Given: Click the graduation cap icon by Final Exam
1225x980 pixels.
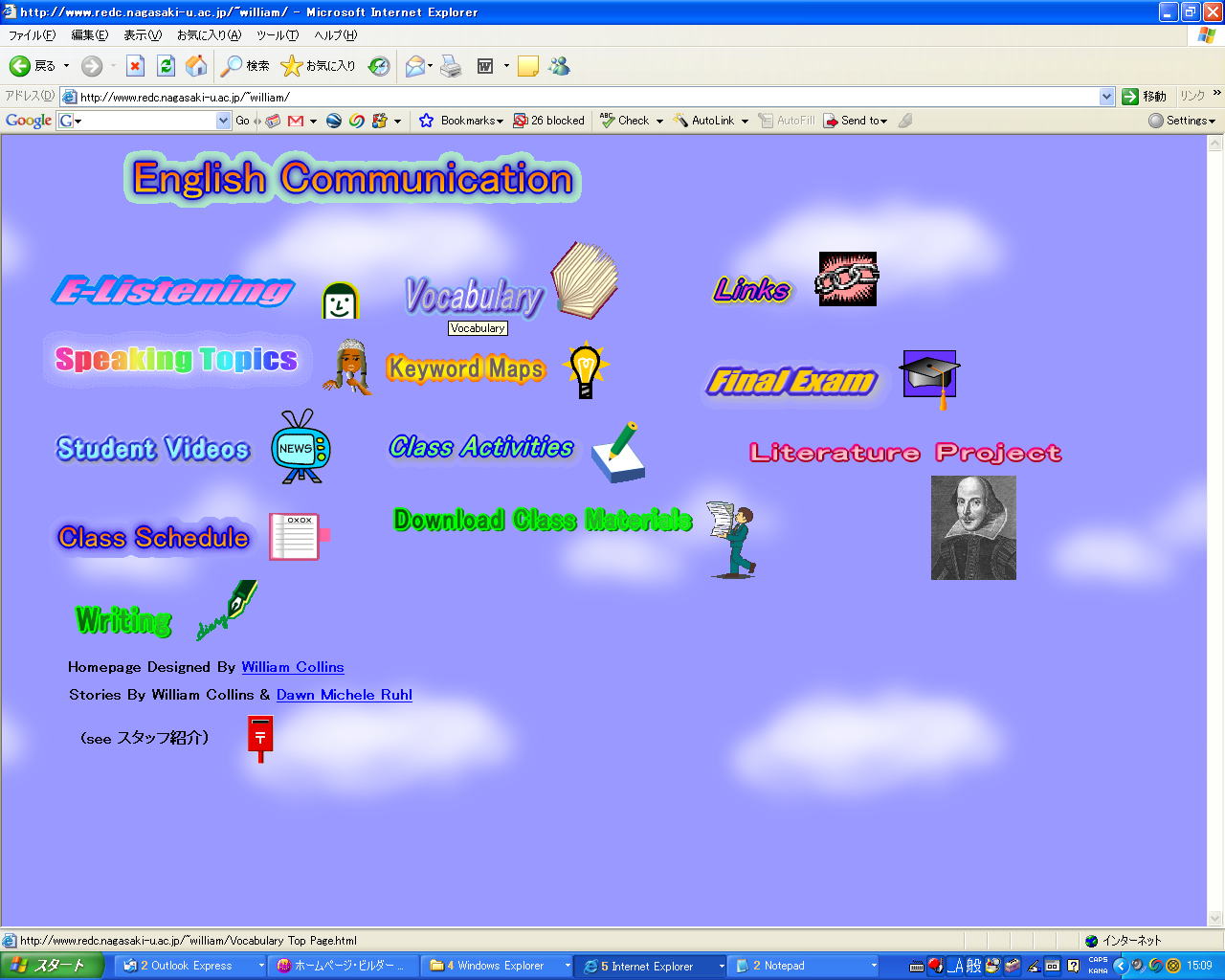Looking at the screenshot, I should [x=929, y=377].
